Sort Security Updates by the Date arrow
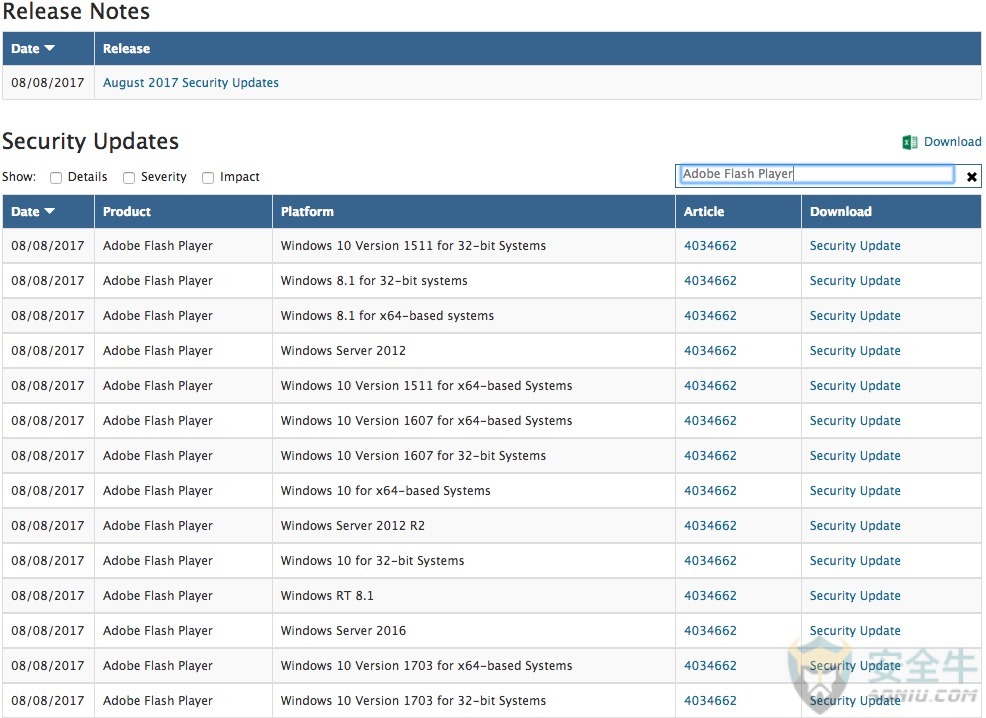The image size is (986, 718). pyautogui.click(x=50, y=211)
